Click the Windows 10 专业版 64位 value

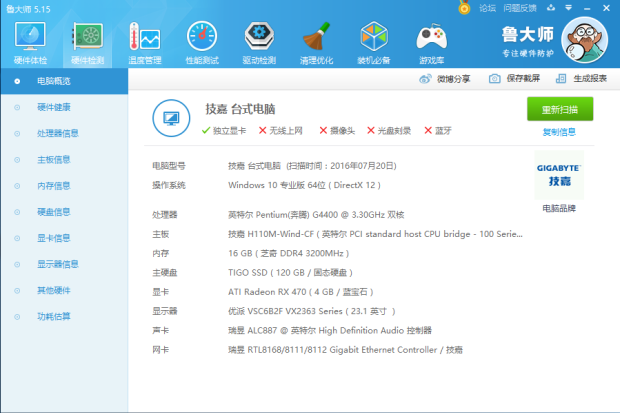pyautogui.click(x=304, y=185)
